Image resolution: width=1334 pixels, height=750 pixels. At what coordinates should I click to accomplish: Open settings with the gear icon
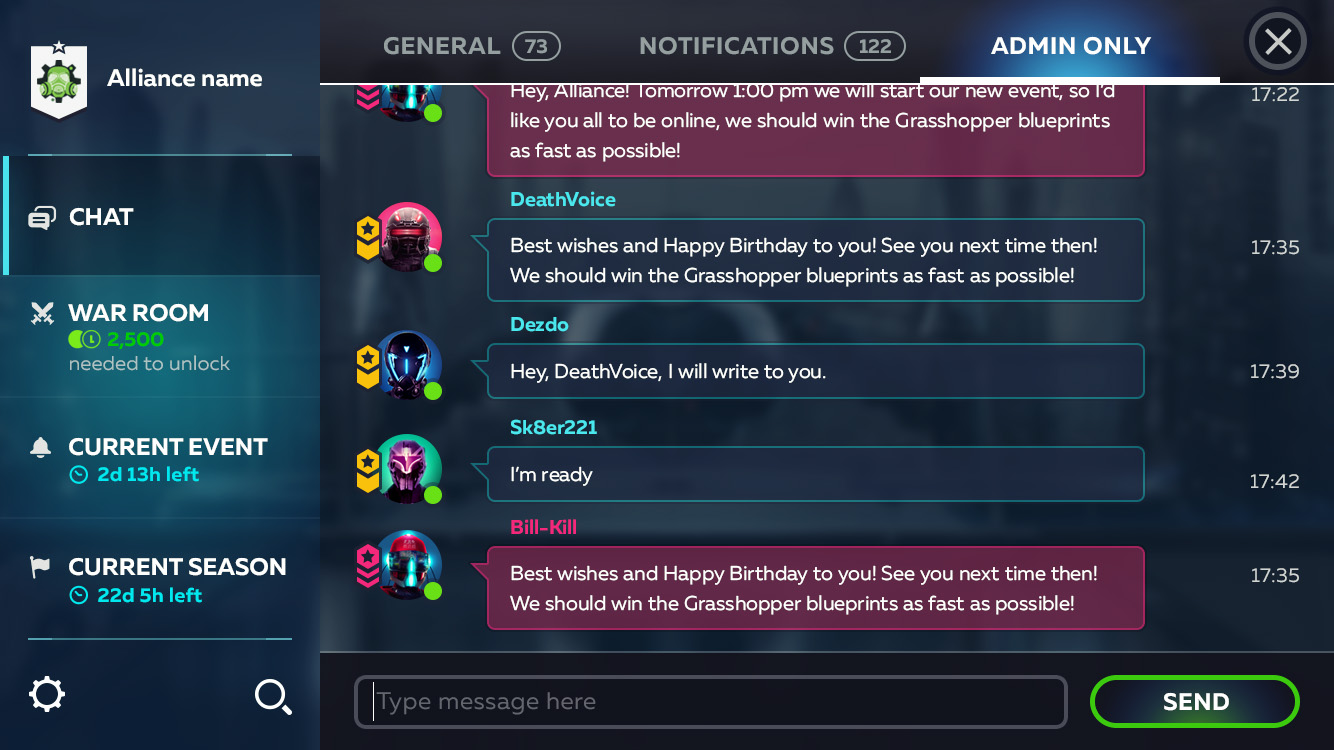coord(47,694)
